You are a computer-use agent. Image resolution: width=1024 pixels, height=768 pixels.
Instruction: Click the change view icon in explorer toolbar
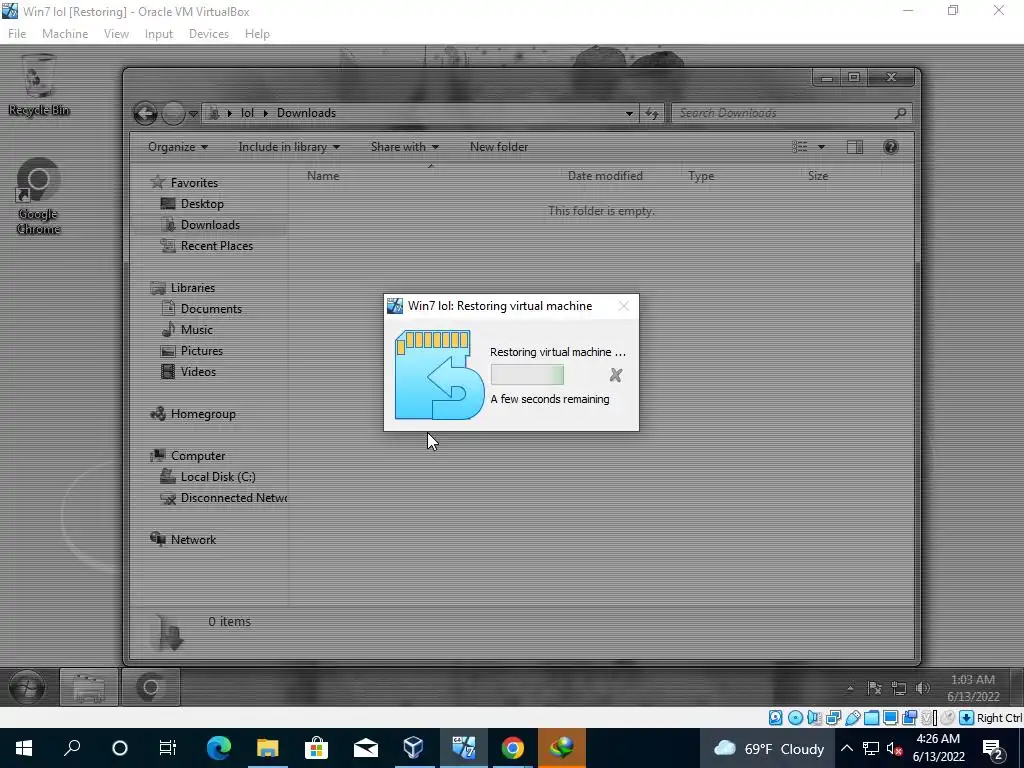point(800,147)
